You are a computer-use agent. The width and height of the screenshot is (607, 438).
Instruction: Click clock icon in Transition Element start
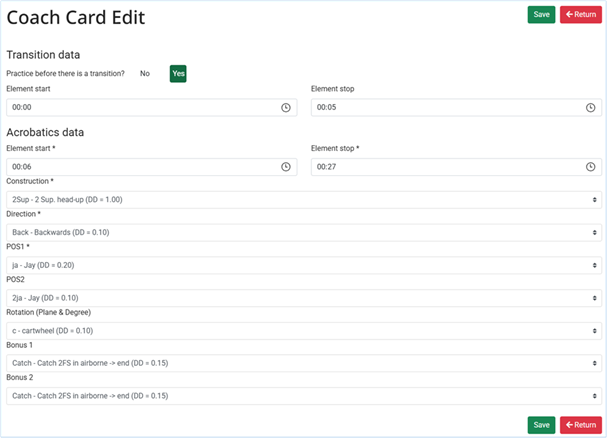[x=286, y=107]
